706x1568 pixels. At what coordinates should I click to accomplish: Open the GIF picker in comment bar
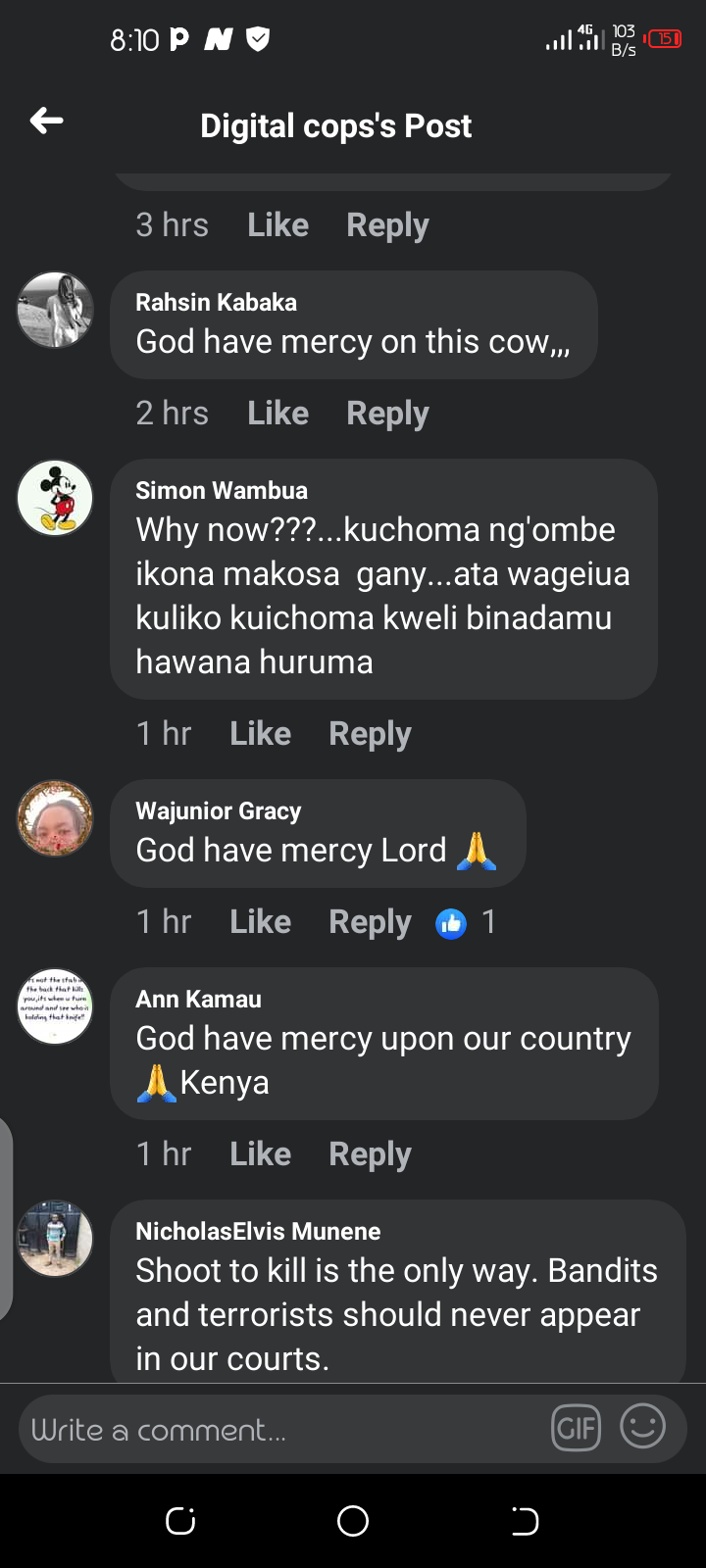coord(576,1428)
